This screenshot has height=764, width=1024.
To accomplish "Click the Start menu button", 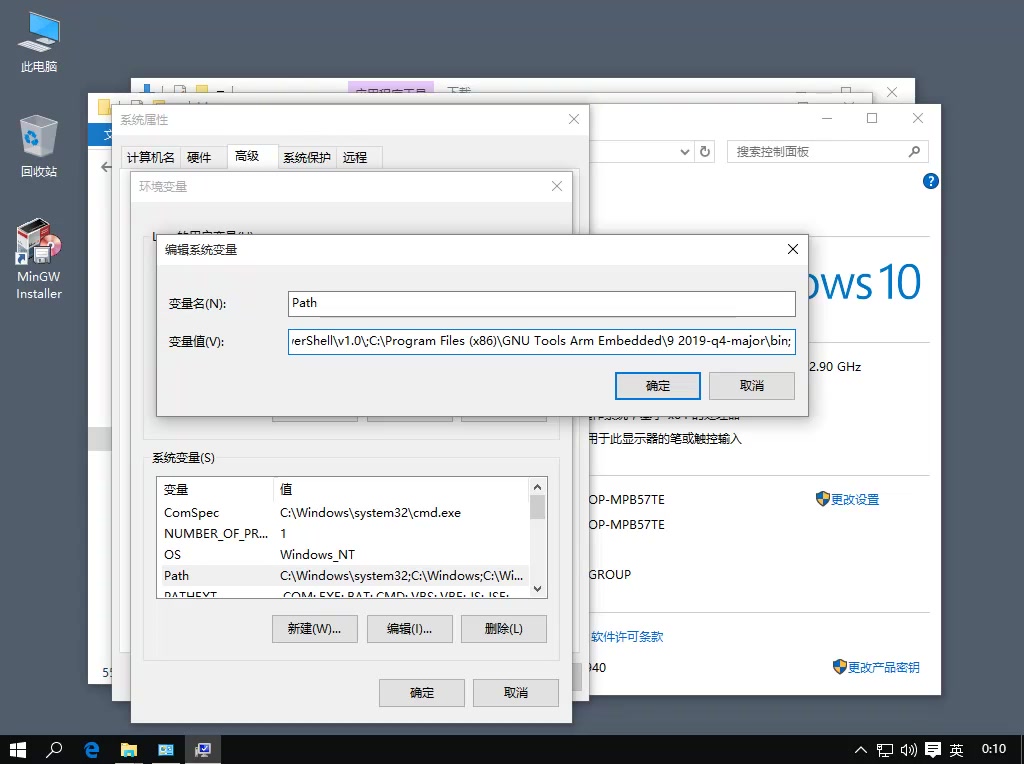I will (x=18, y=749).
